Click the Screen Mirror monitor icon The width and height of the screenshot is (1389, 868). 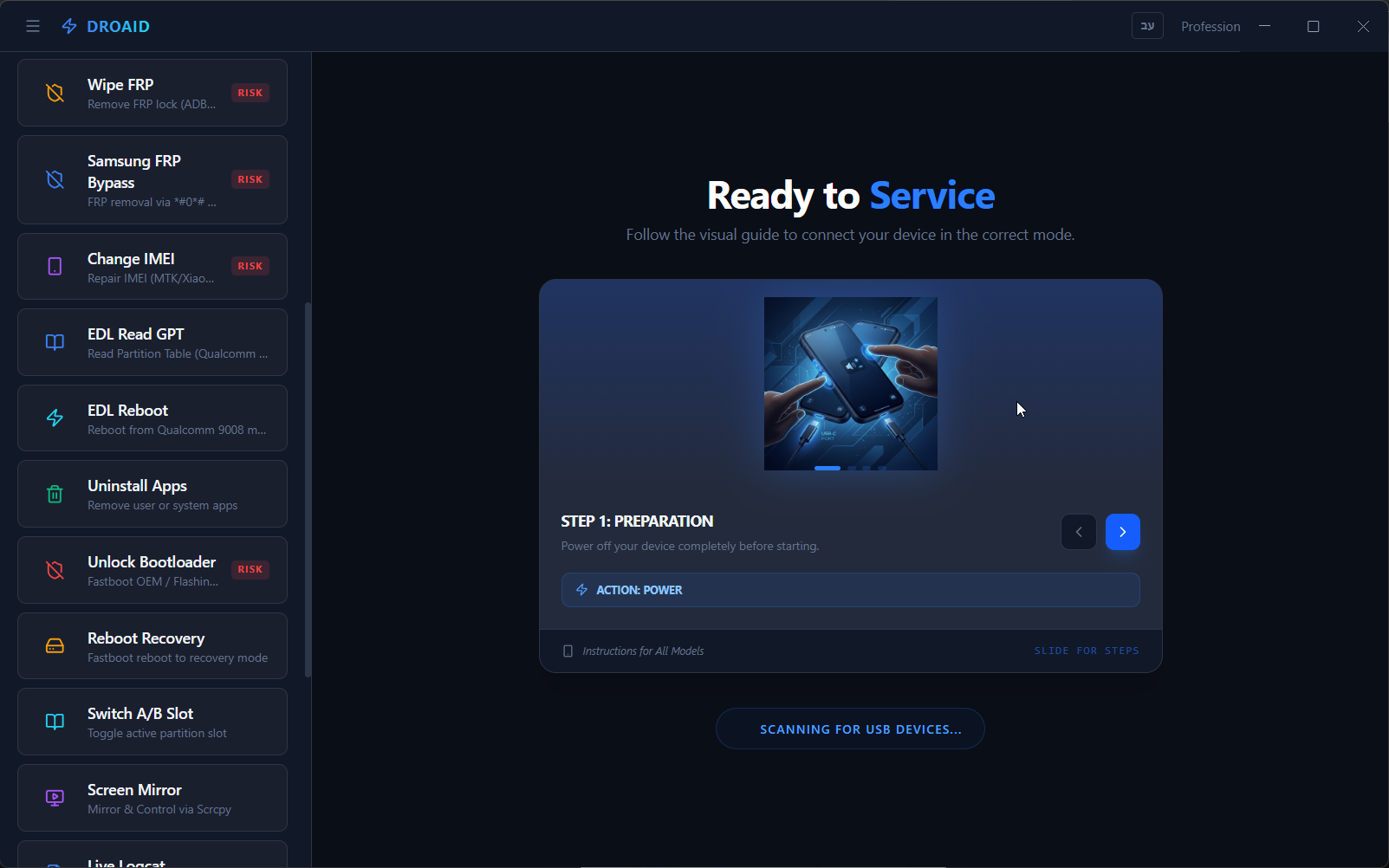pyautogui.click(x=55, y=798)
